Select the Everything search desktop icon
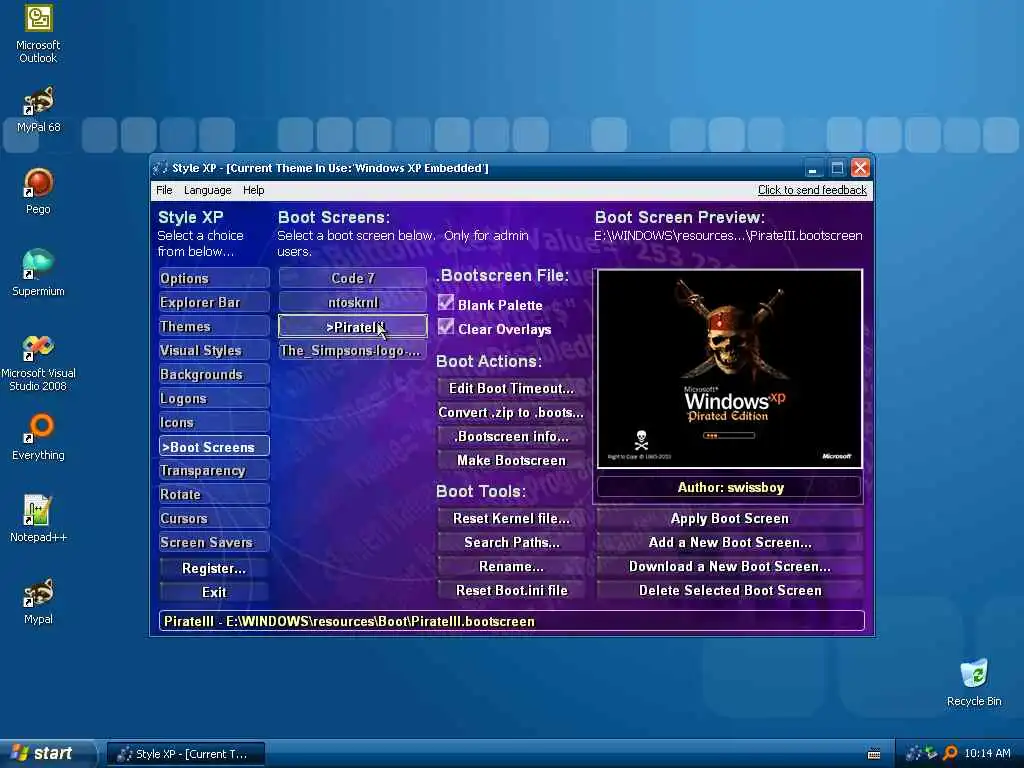1024x768 pixels. (x=38, y=437)
